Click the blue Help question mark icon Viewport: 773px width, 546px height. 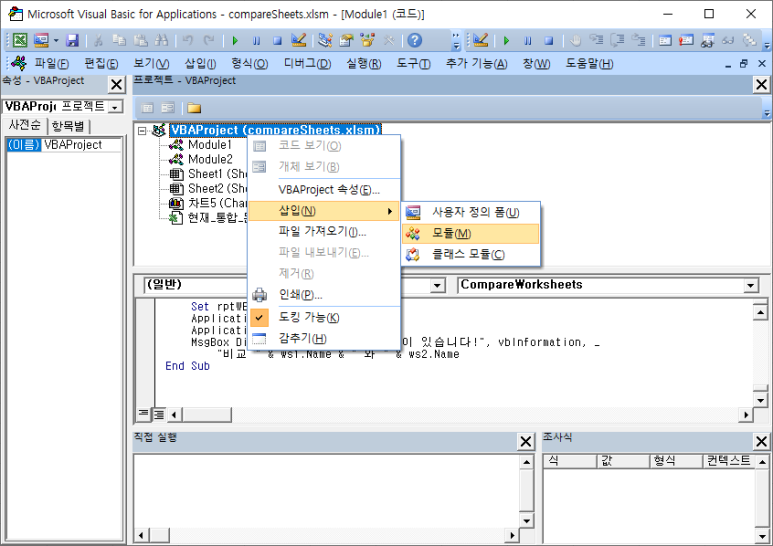point(415,40)
